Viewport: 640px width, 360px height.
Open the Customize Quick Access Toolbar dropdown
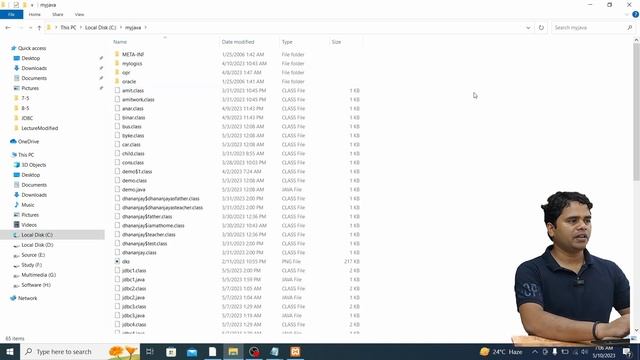(32, 5)
